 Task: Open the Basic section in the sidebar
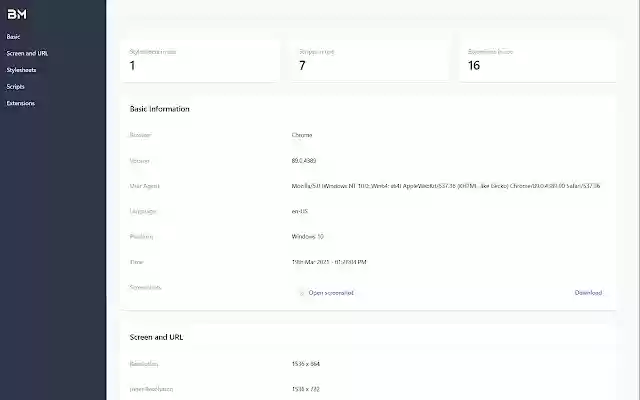13,37
